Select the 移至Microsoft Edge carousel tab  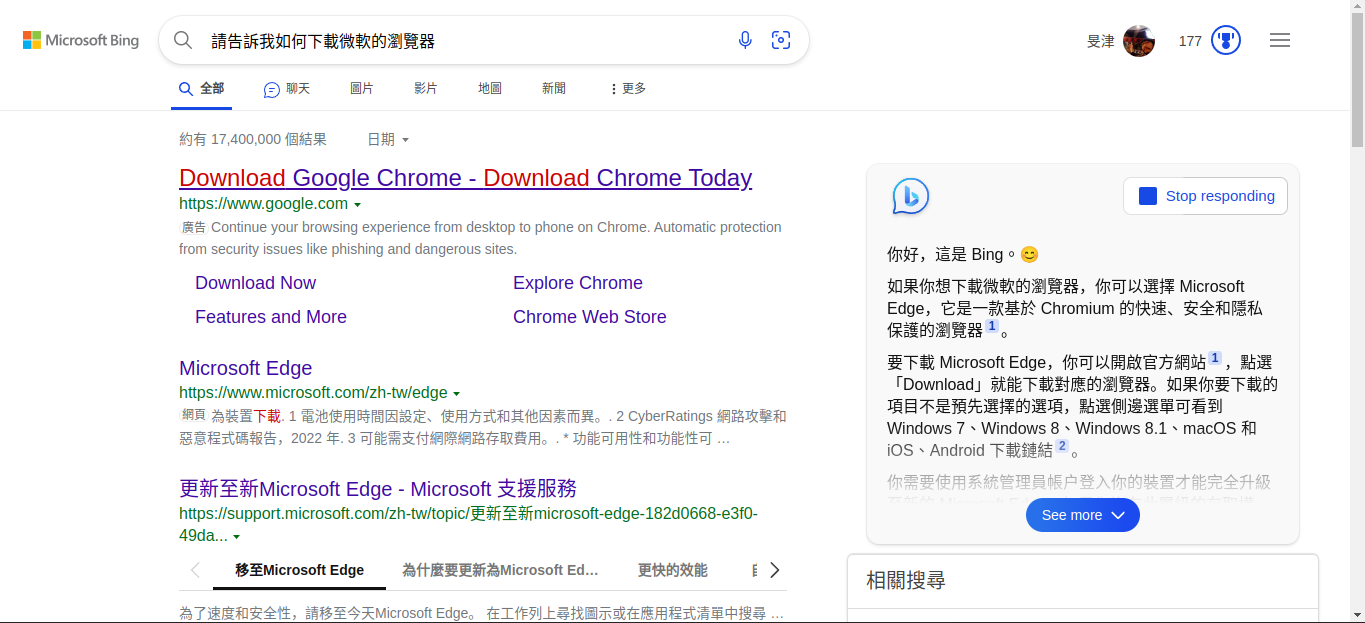(299, 570)
